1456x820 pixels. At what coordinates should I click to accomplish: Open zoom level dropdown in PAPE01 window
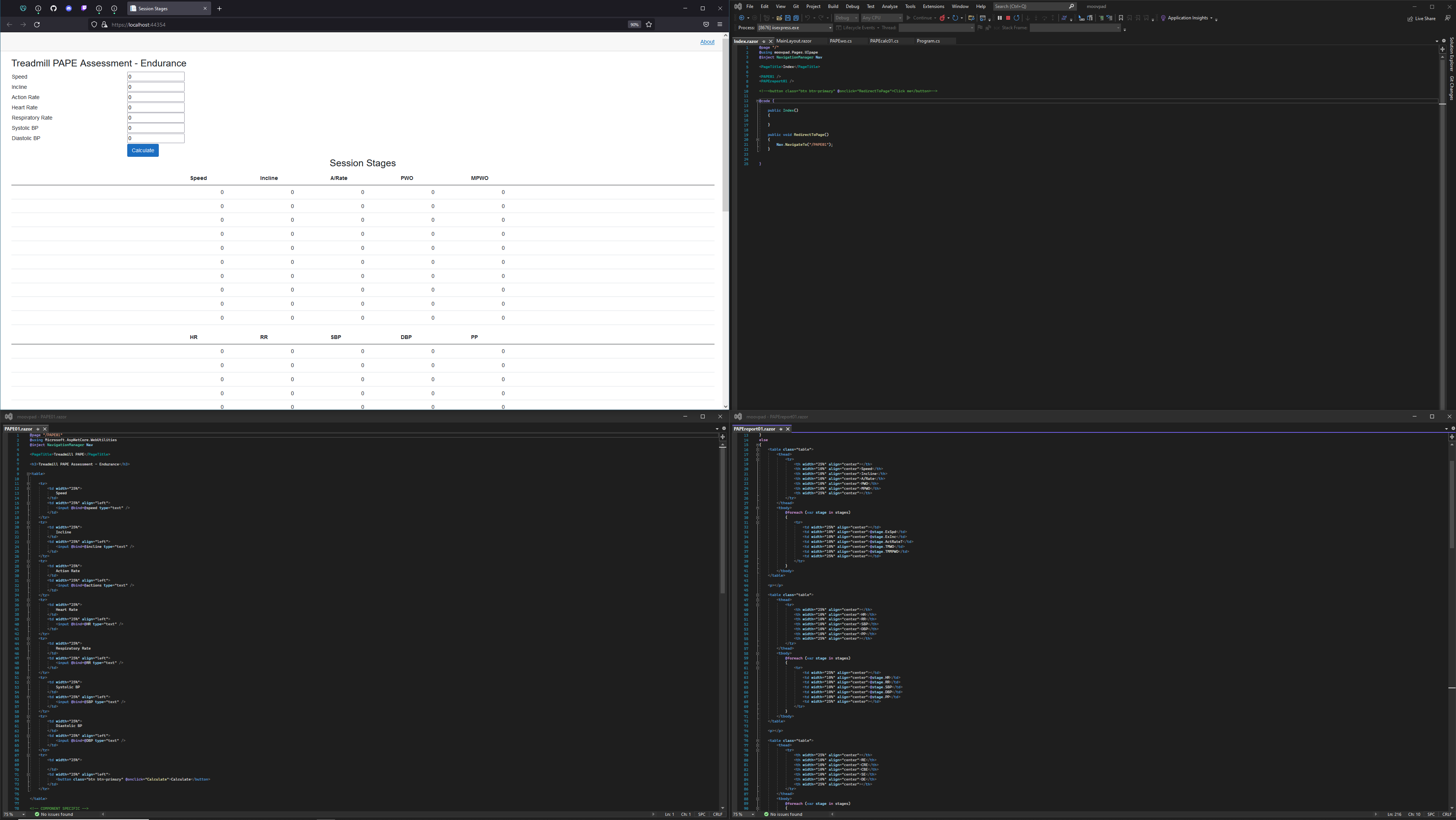pos(23,814)
